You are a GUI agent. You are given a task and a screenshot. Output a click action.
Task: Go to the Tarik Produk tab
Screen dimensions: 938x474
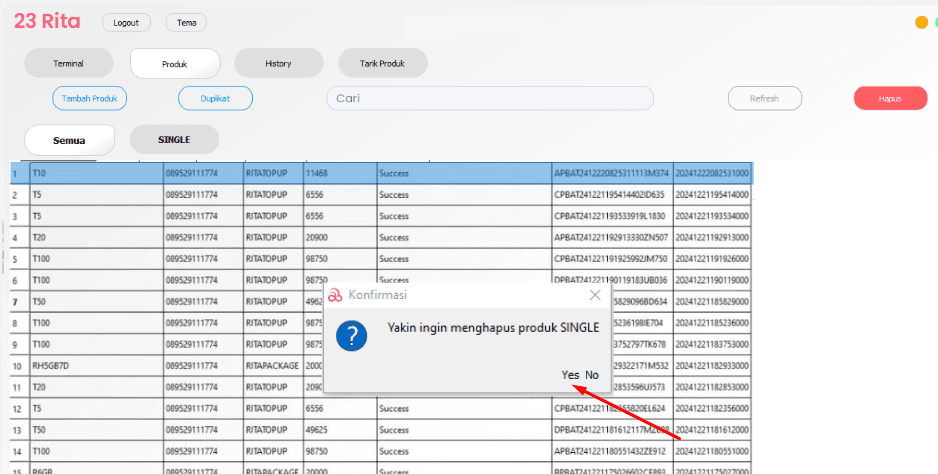coord(382,64)
